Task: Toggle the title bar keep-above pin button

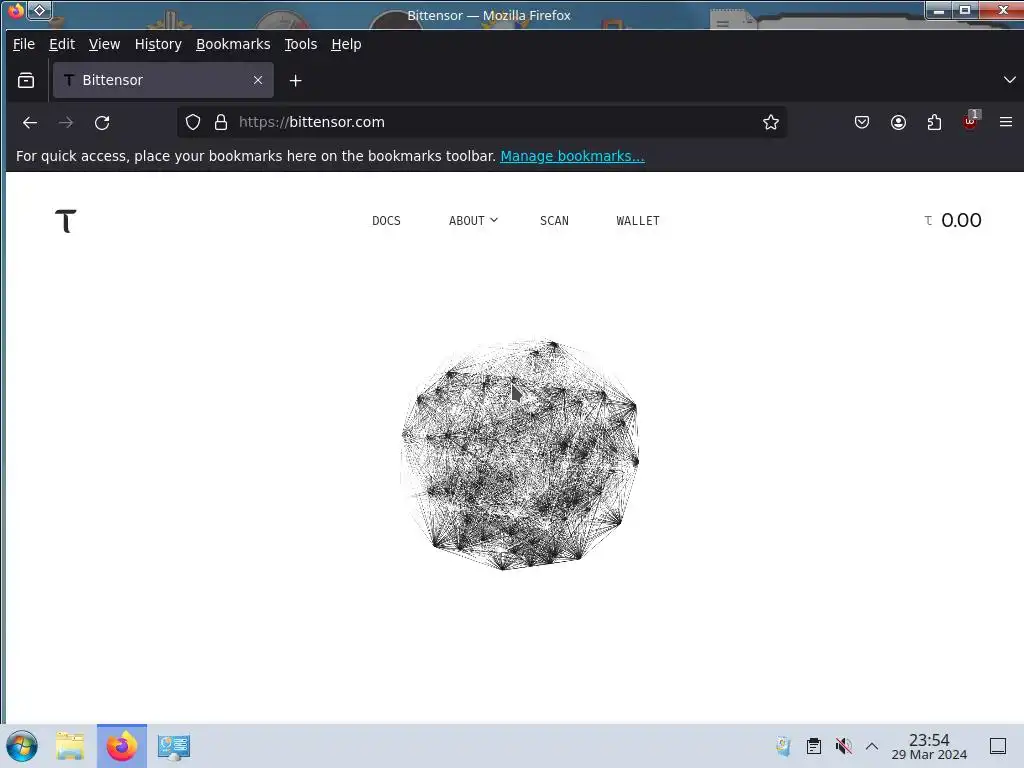Action: tap(39, 10)
